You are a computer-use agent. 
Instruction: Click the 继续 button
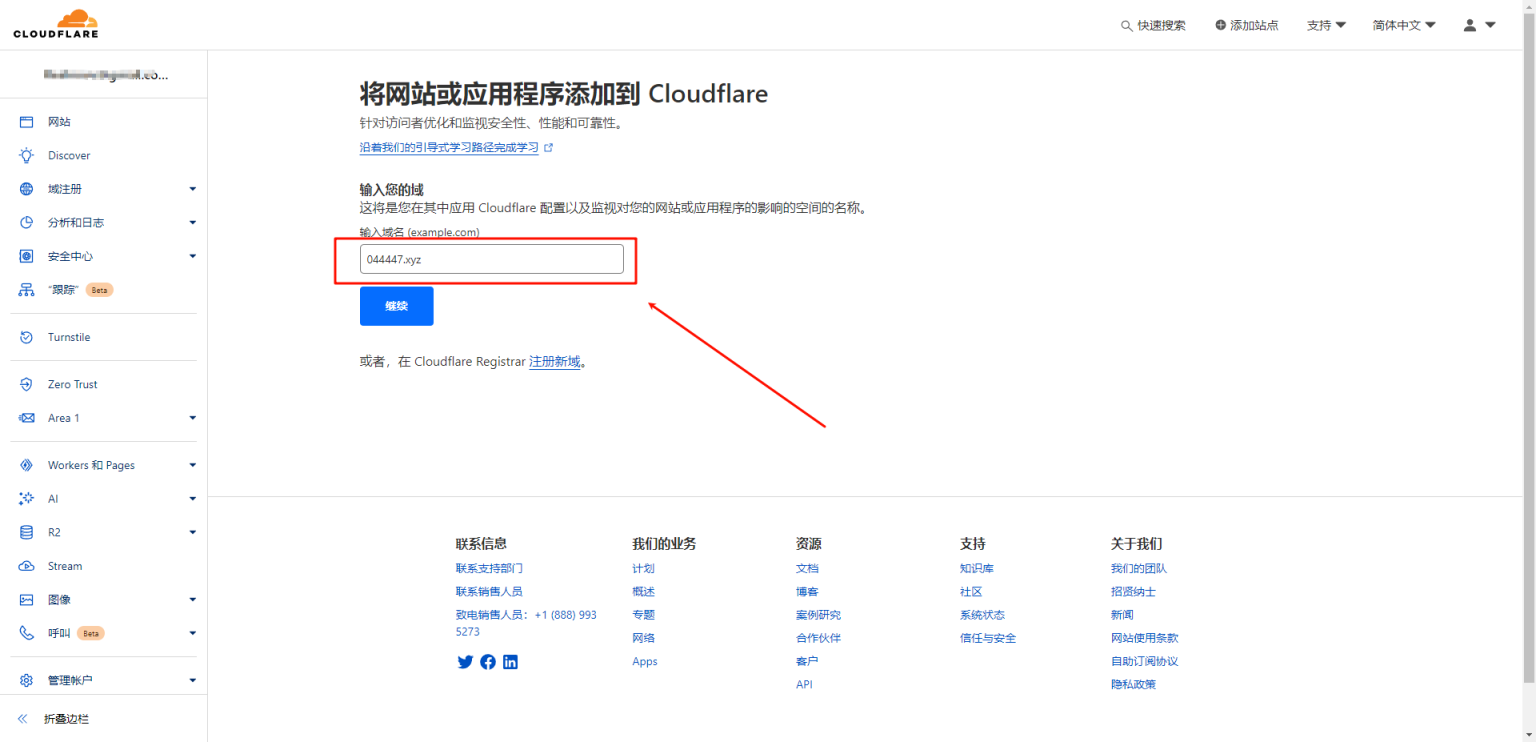tap(396, 305)
